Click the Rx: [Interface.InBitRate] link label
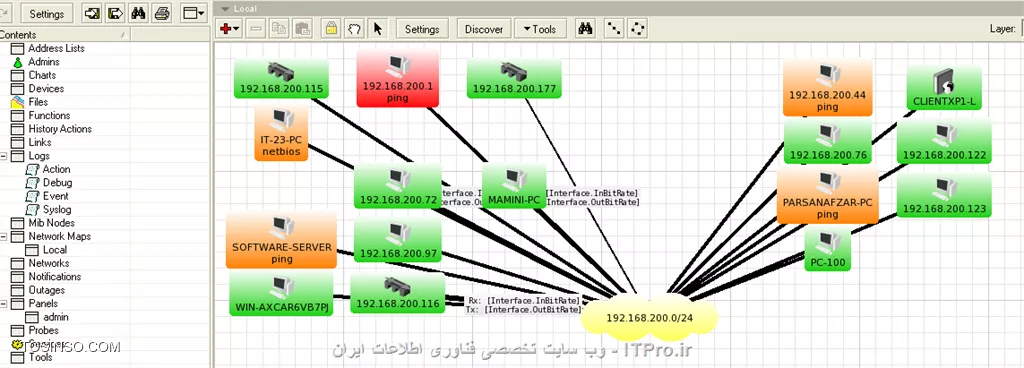This screenshot has height=368, width=1024. pyautogui.click(x=524, y=300)
